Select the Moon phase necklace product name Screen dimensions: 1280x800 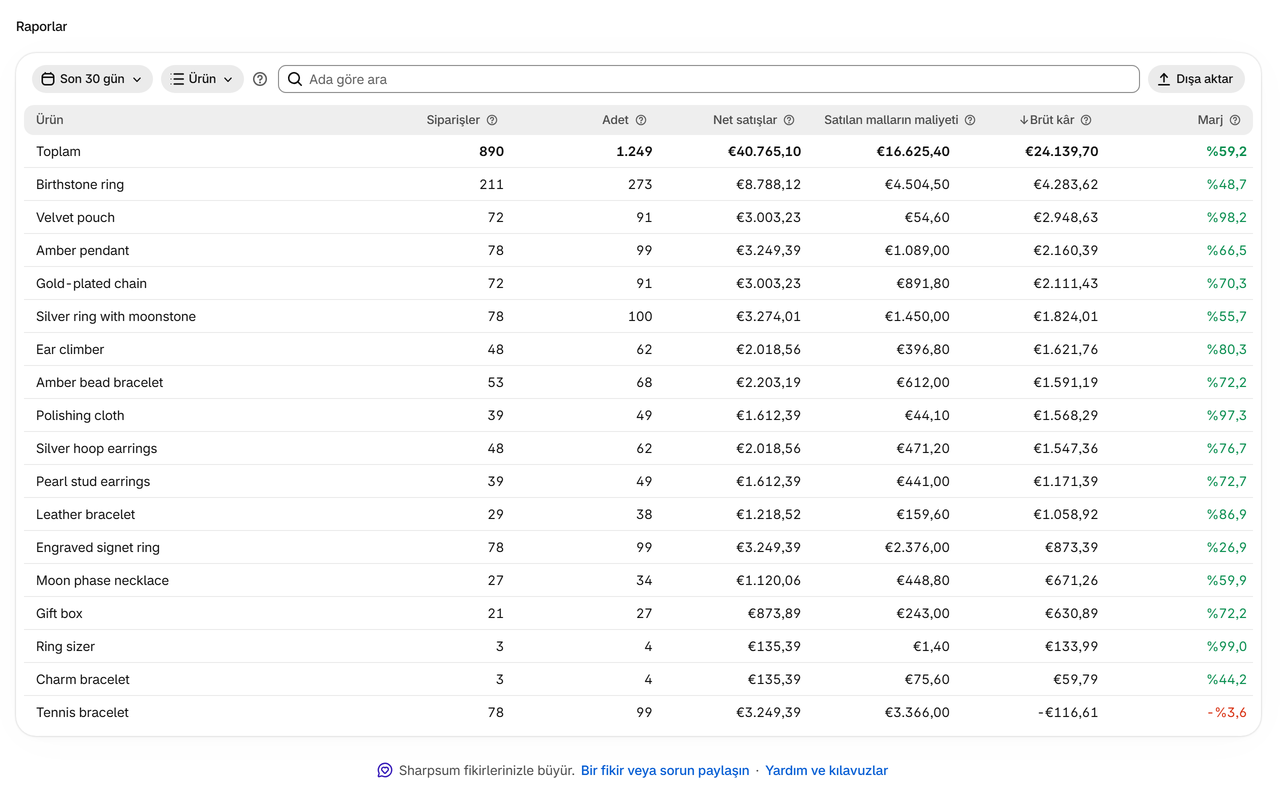[x=102, y=580]
